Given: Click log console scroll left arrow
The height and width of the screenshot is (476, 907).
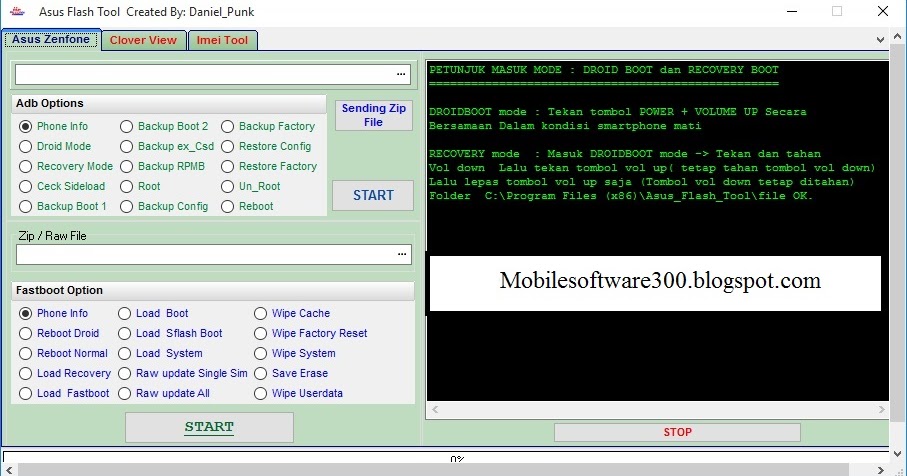Looking at the screenshot, I should (435, 409).
